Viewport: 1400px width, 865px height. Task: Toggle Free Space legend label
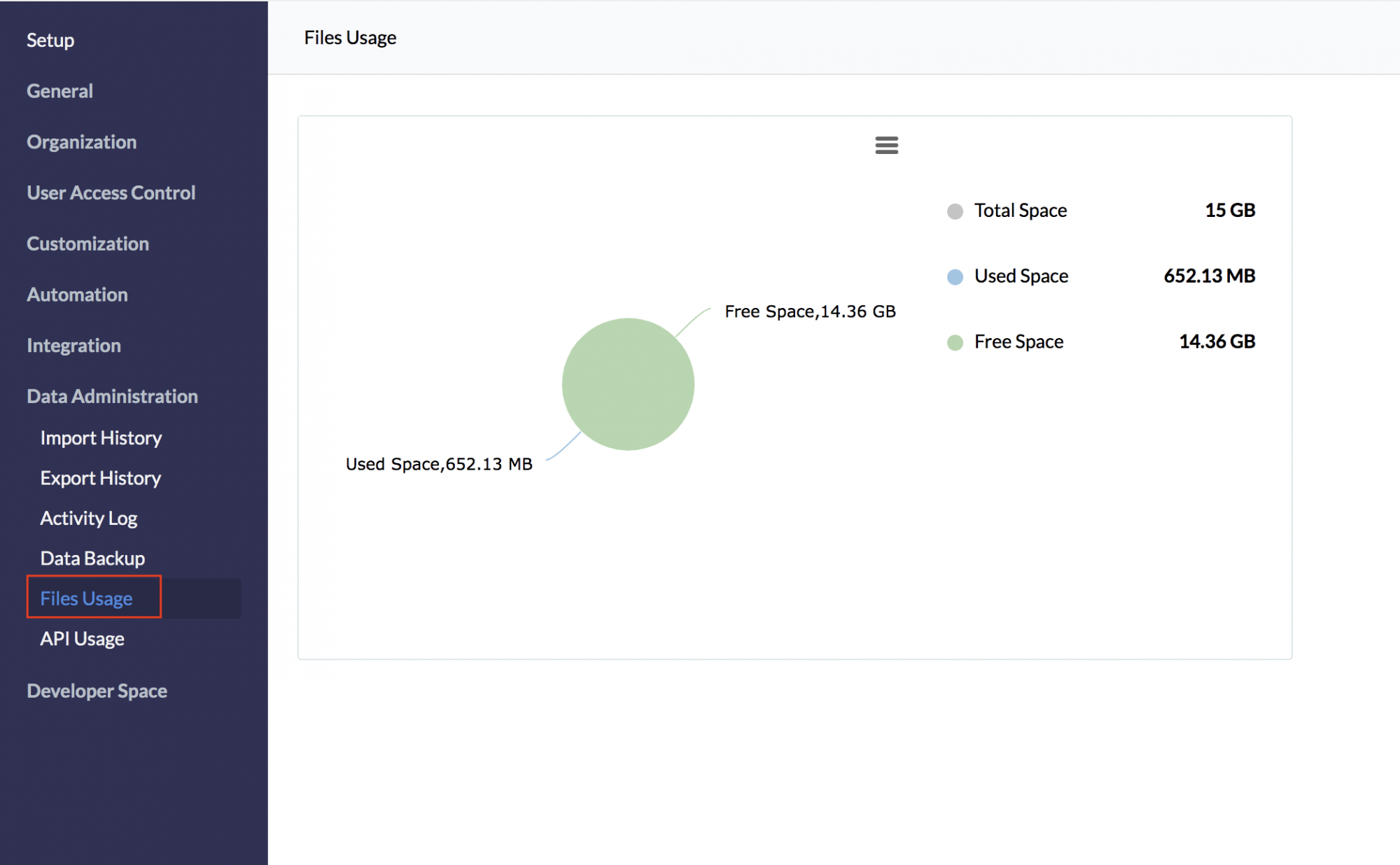(x=1018, y=342)
